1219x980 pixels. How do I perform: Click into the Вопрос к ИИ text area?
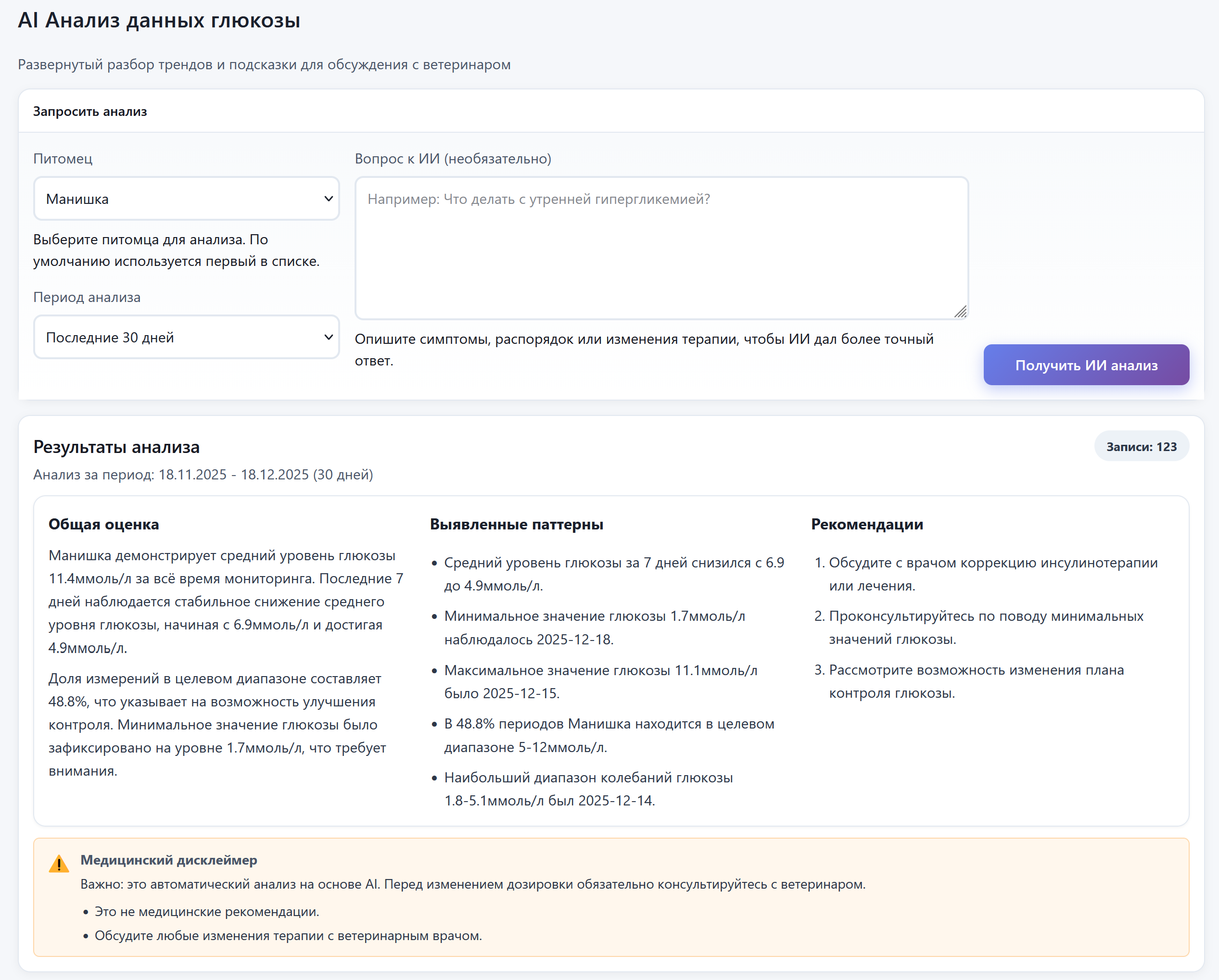click(x=660, y=249)
